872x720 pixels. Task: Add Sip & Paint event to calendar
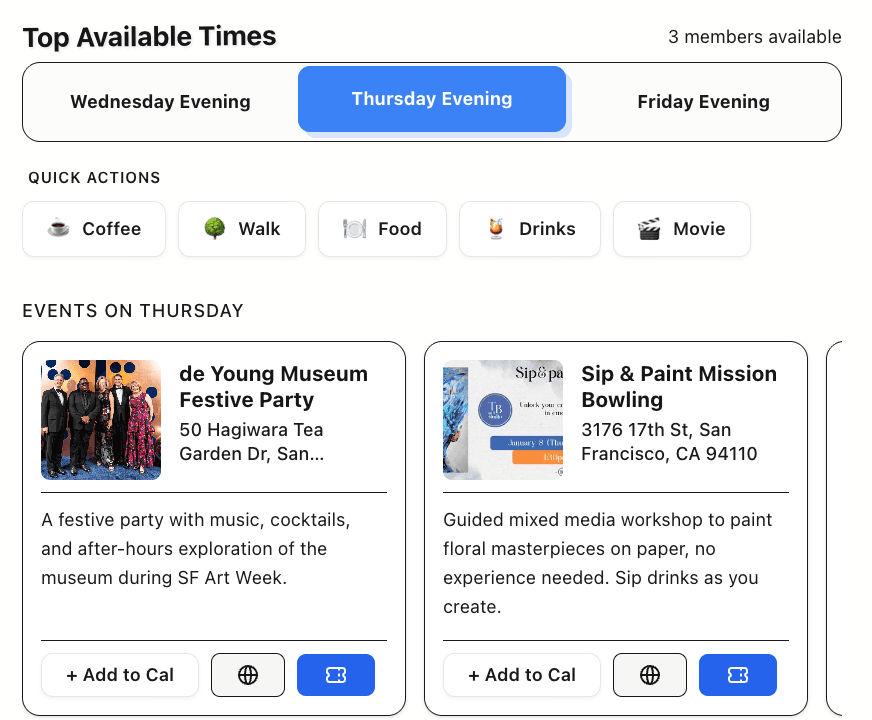point(522,675)
